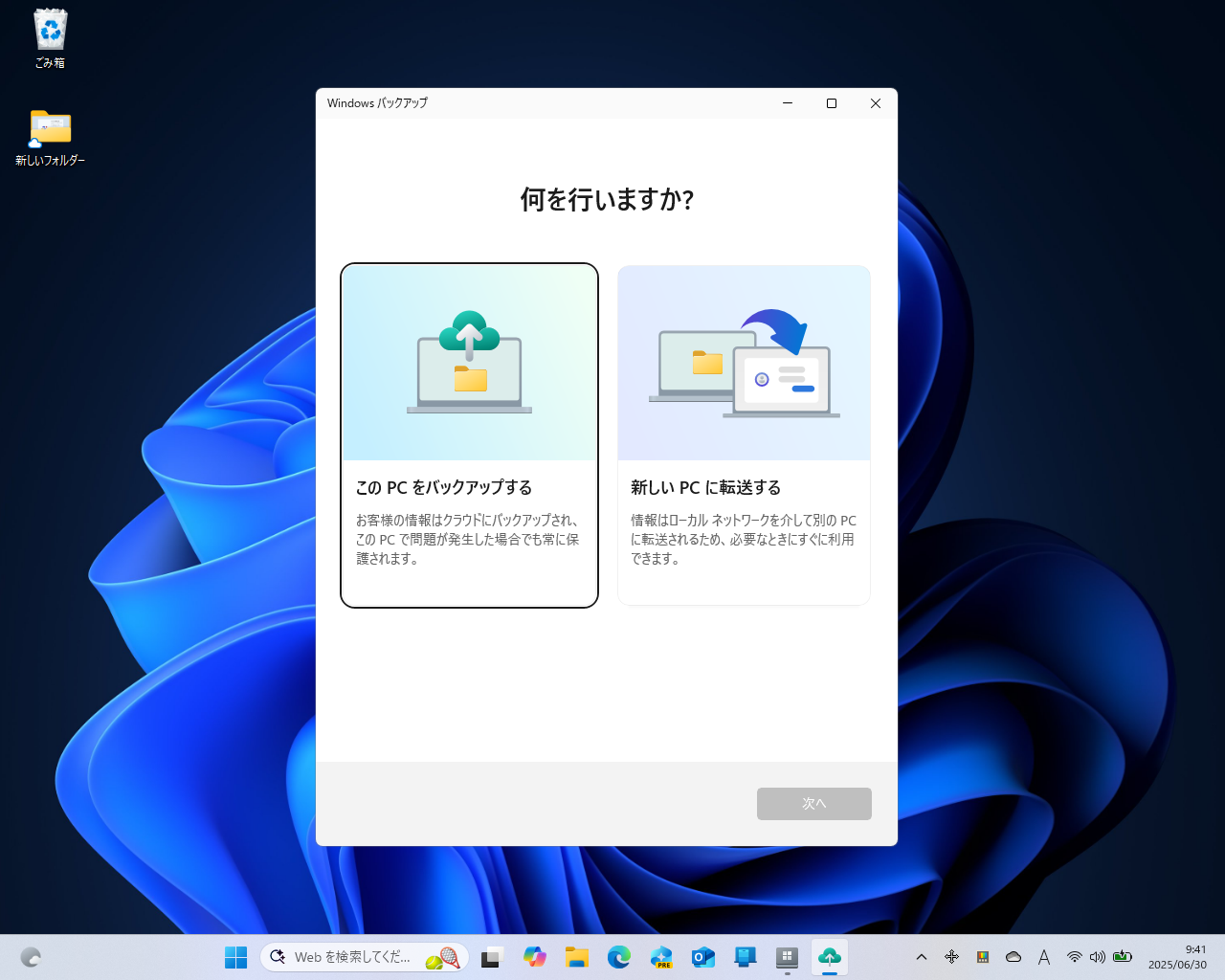1225x980 pixels.
Task: Open File Explorer from the taskbar
Action: [x=577, y=956]
